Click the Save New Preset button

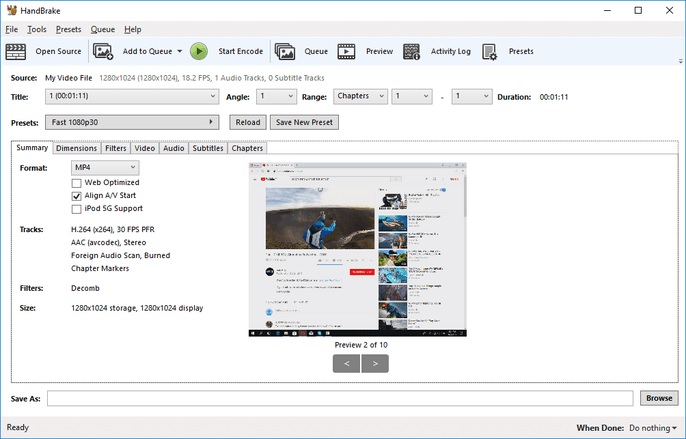click(306, 122)
